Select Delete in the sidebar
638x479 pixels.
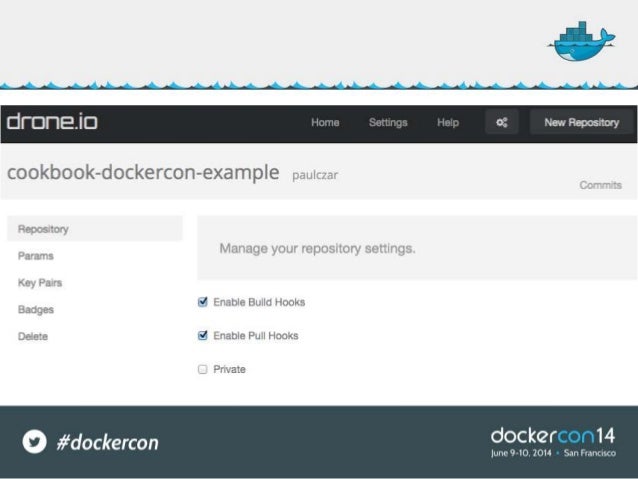click(x=33, y=337)
